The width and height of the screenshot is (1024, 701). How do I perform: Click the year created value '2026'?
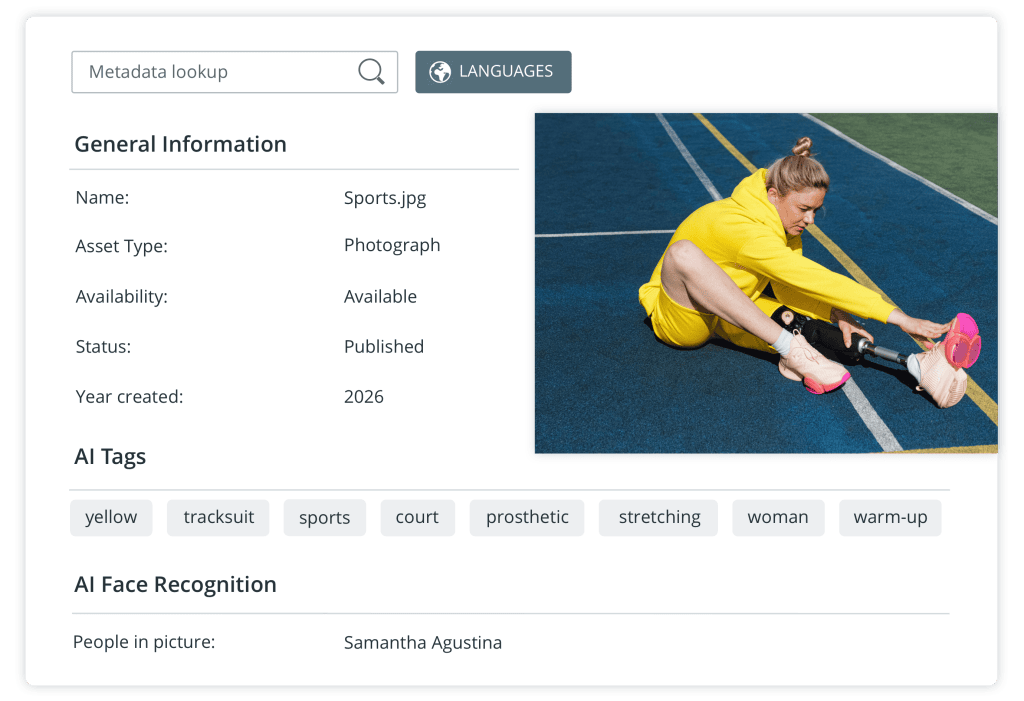pyautogui.click(x=363, y=396)
